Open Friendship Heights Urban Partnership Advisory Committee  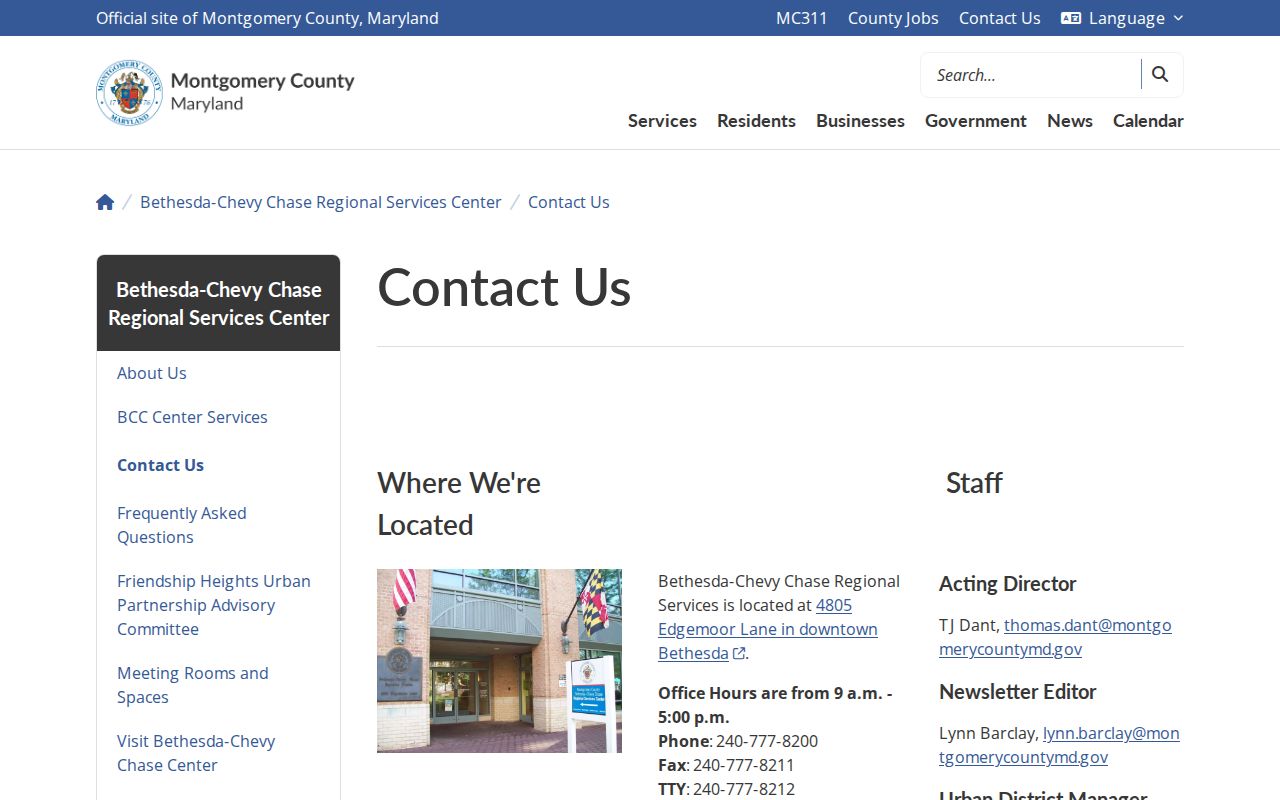pos(214,605)
